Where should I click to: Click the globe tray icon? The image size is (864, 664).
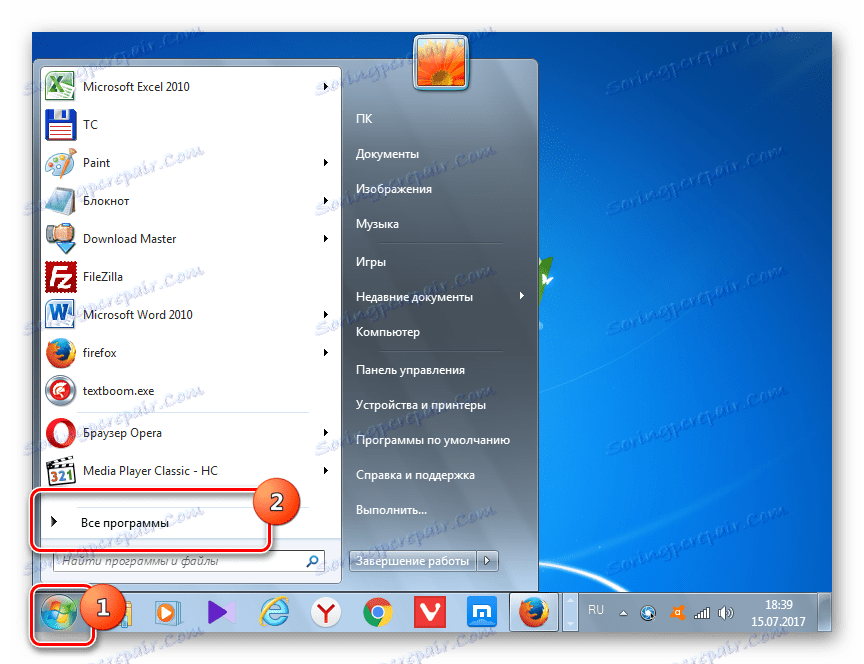648,613
